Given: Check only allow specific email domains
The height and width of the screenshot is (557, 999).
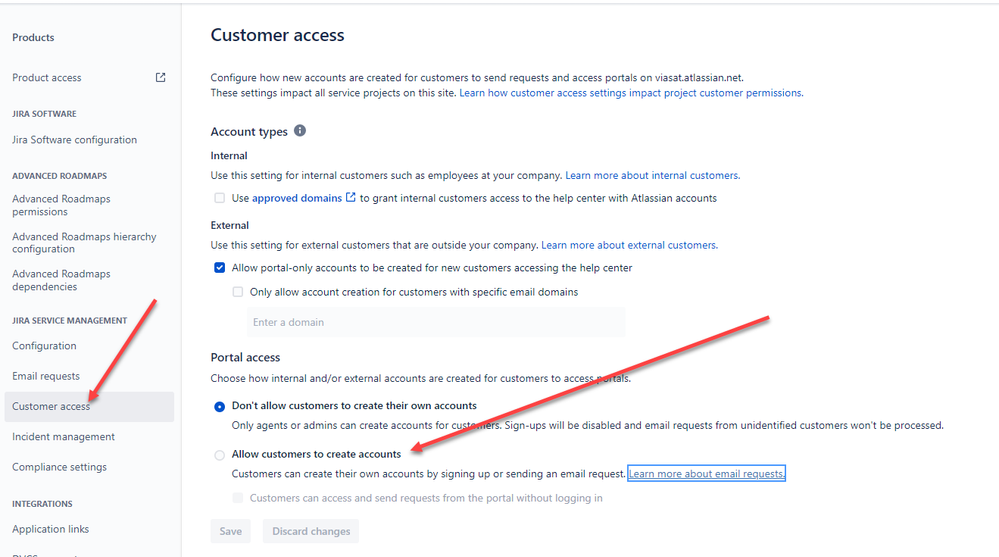Looking at the screenshot, I should pos(238,292).
